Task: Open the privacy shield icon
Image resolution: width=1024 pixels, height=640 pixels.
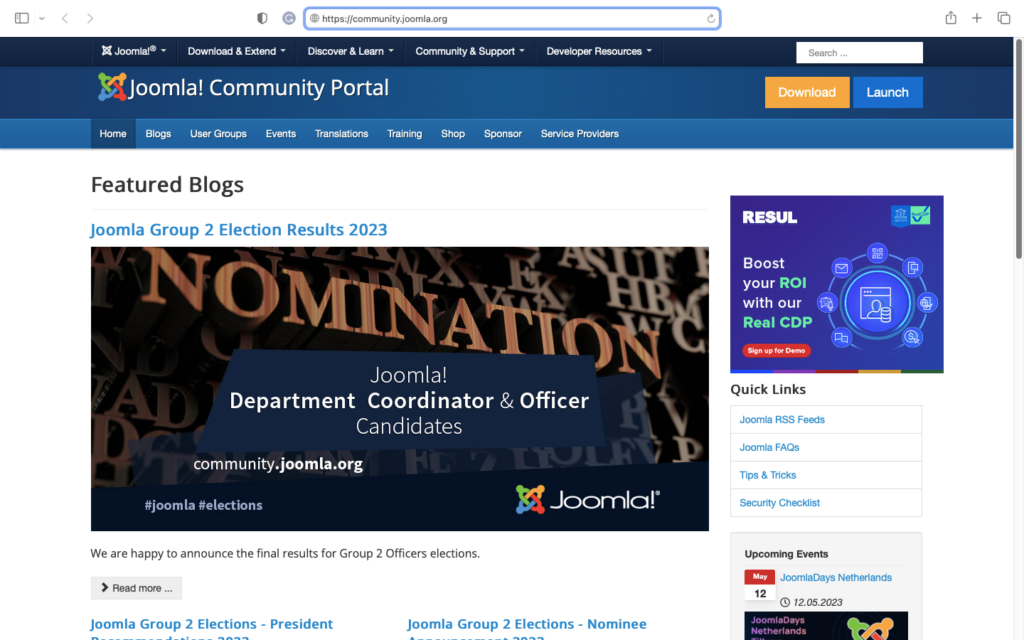Action: pyautogui.click(x=262, y=18)
